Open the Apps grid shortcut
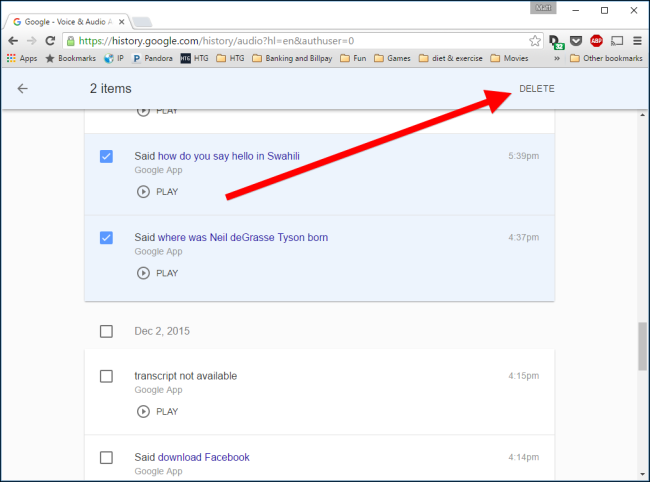The image size is (650, 482). [x=22, y=58]
